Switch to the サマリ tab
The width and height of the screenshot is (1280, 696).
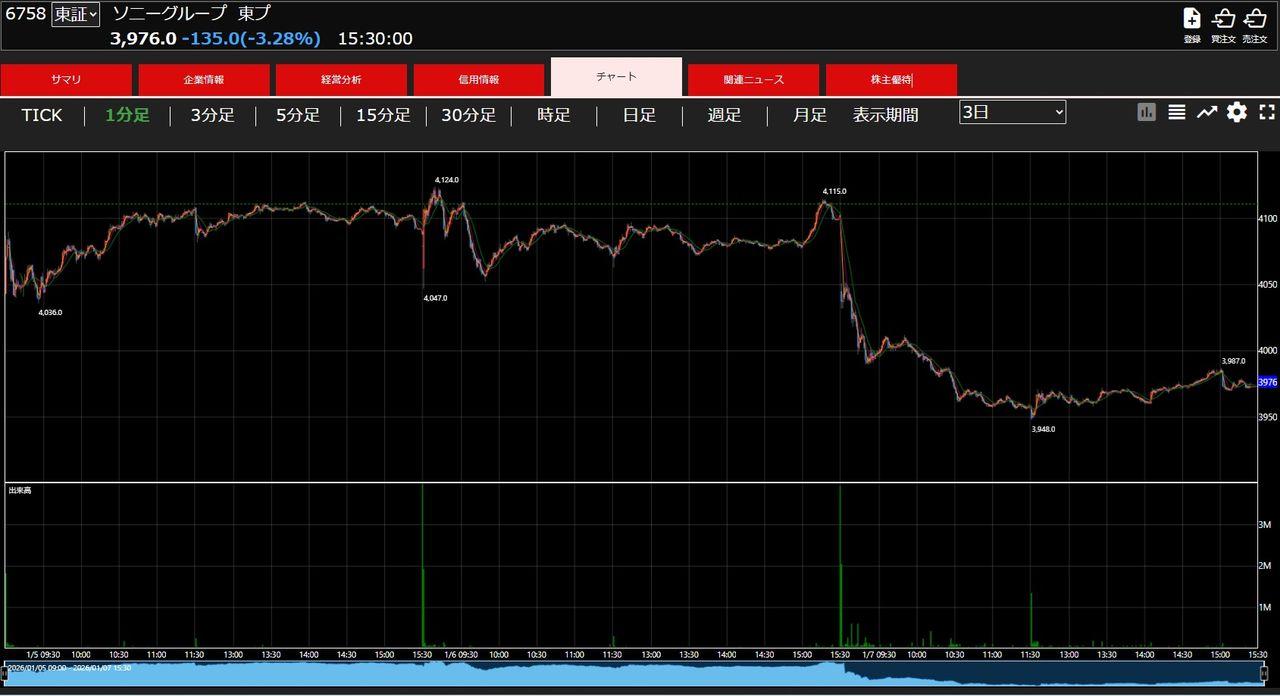tap(66, 80)
